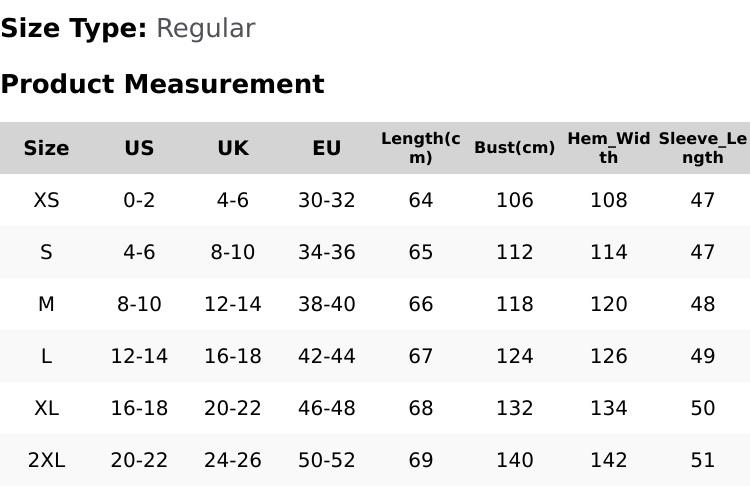Select the UK 8-10 cell
This screenshot has height=486, width=750.
coord(233,252)
